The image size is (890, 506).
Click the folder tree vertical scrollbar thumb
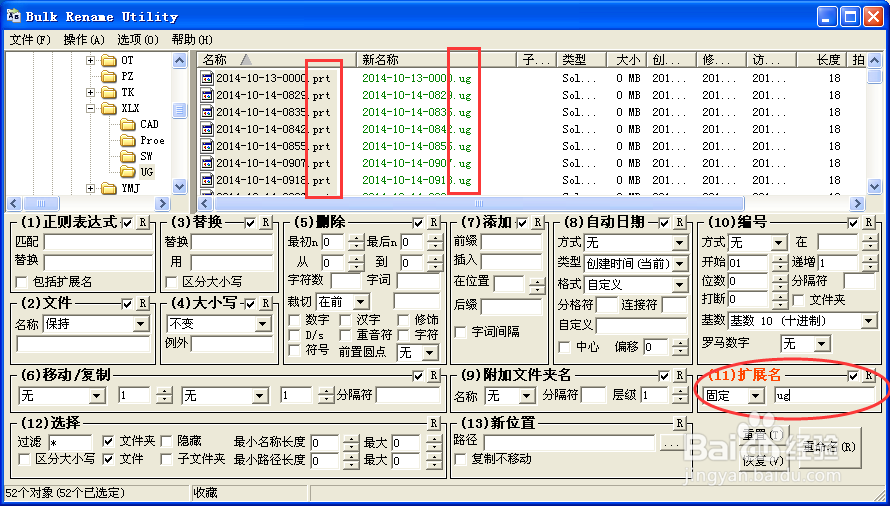(179, 110)
